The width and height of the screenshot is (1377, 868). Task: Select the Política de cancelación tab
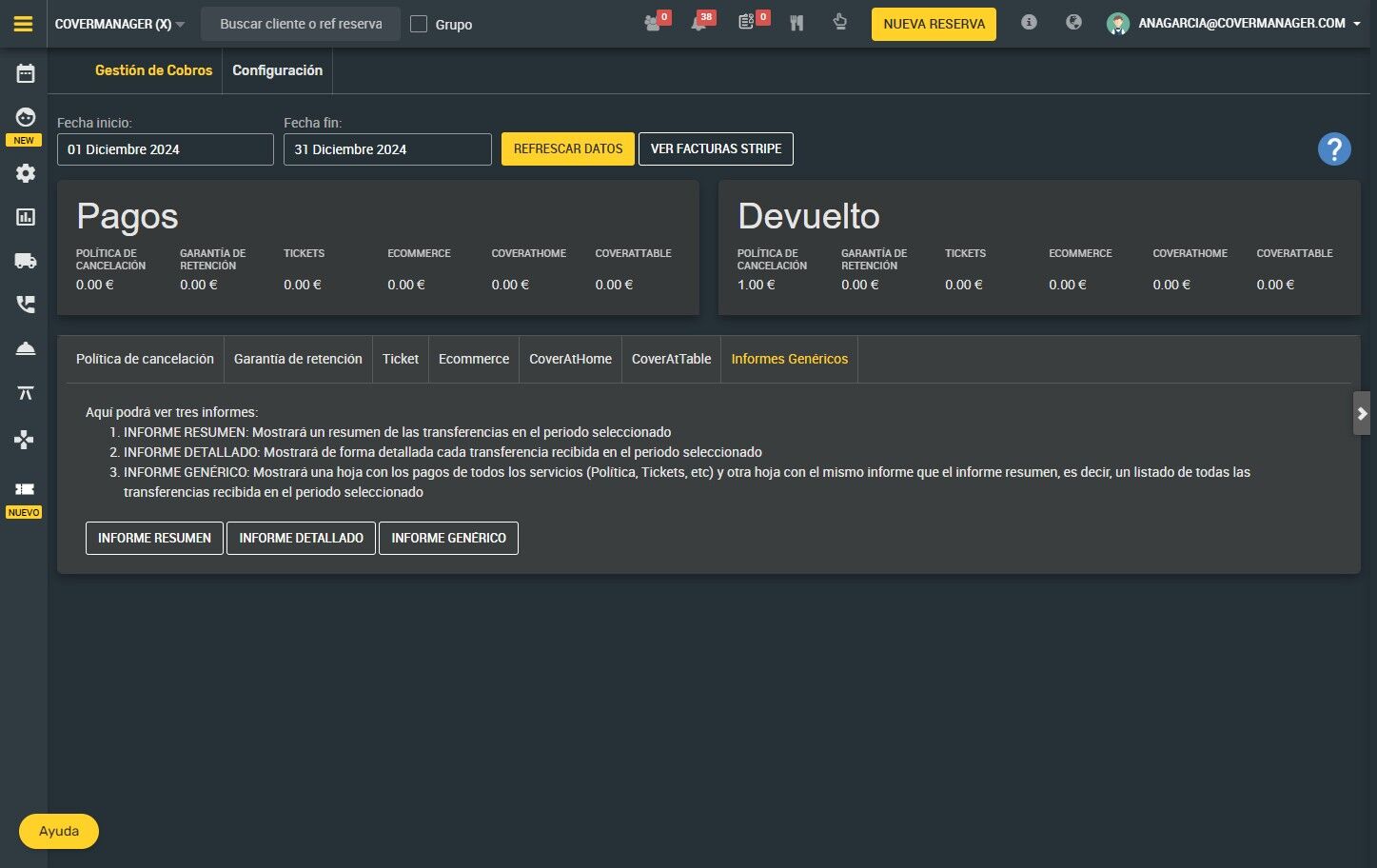coord(145,359)
